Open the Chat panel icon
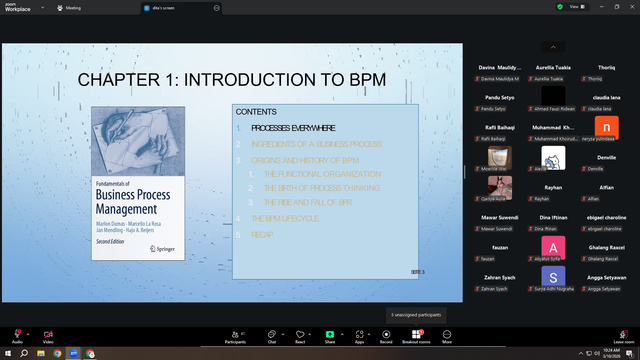Viewport: 640px width, 360px height. pos(271,334)
